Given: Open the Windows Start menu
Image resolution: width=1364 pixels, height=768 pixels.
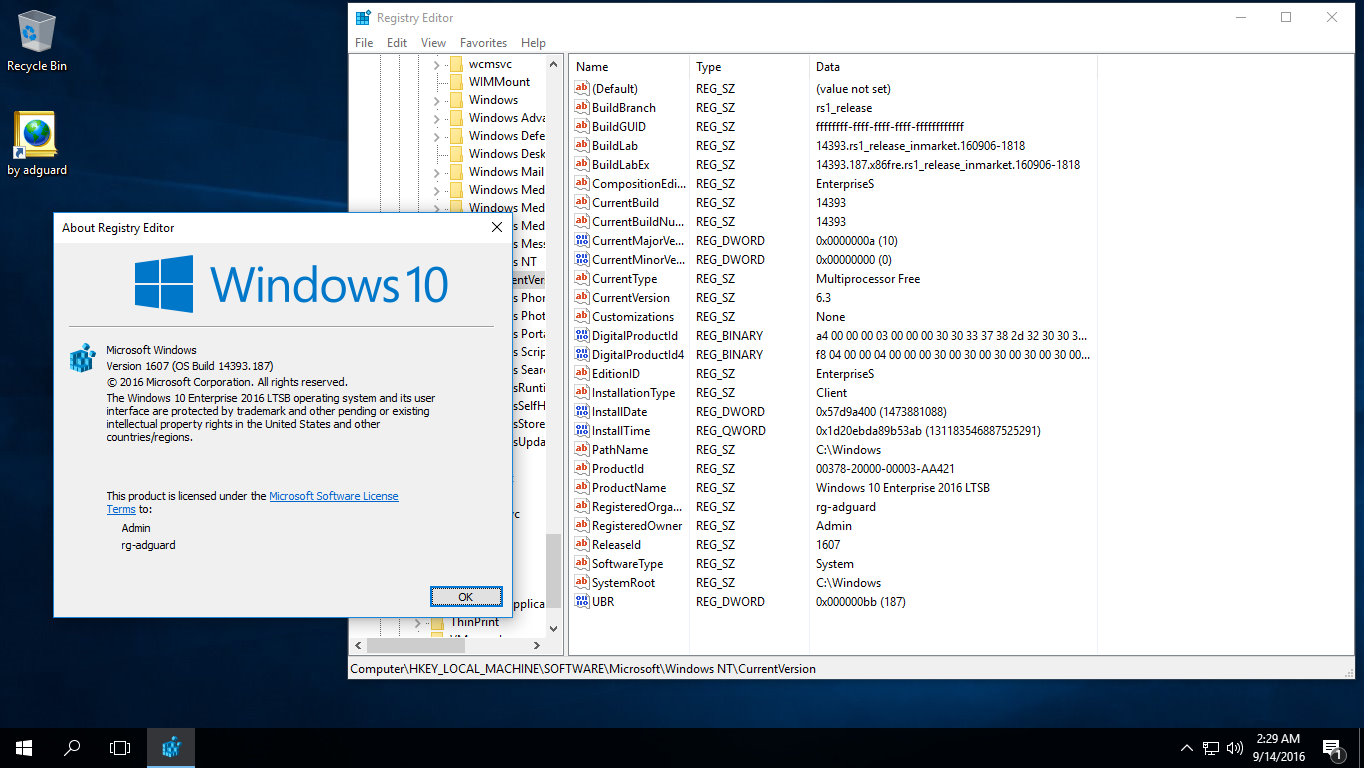Looking at the screenshot, I should tap(24, 747).
